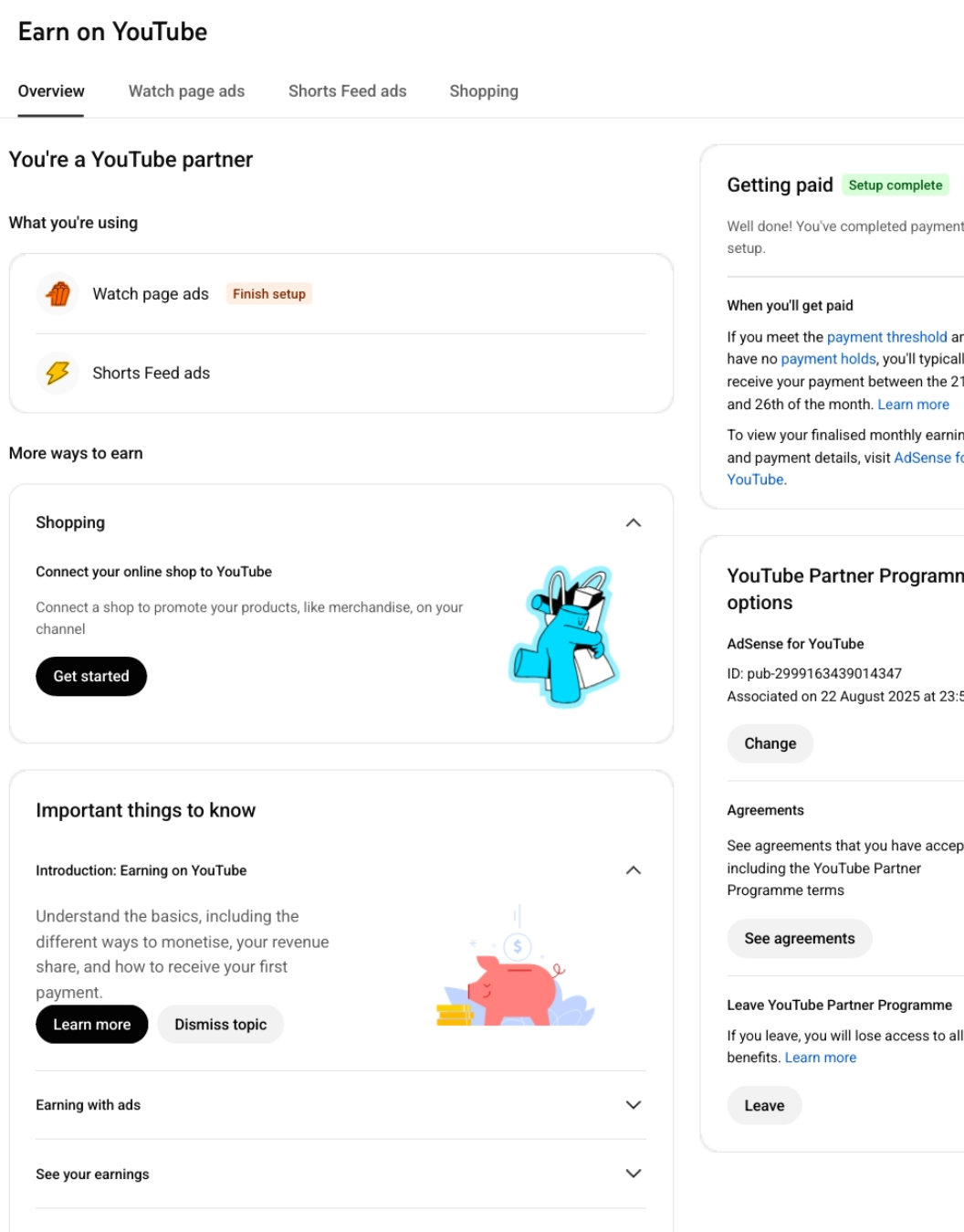Image resolution: width=964 pixels, height=1232 pixels.
Task: Click the Leave programme button
Action: pyautogui.click(x=764, y=1106)
